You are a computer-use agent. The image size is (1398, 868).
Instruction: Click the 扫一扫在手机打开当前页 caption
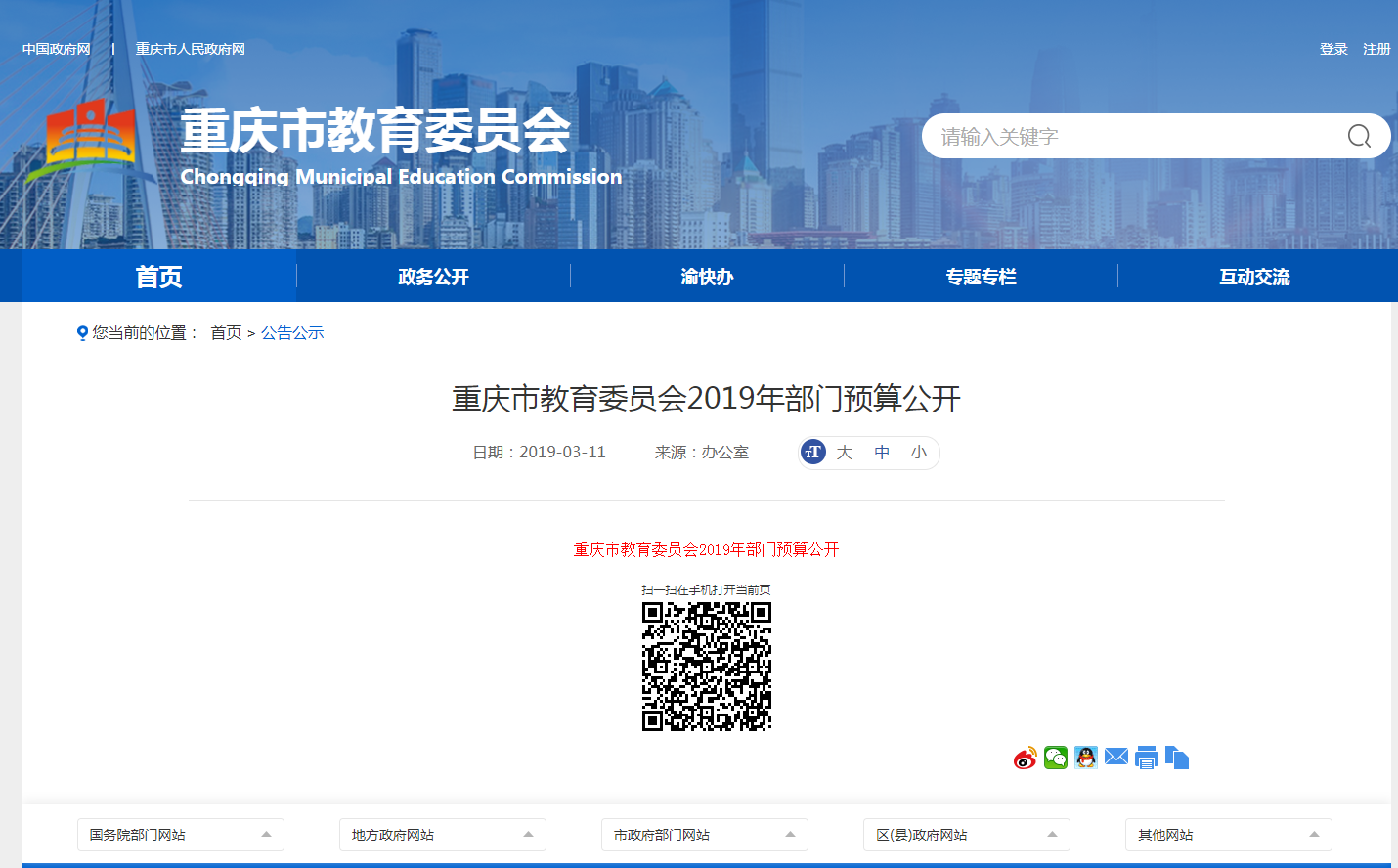point(706,589)
